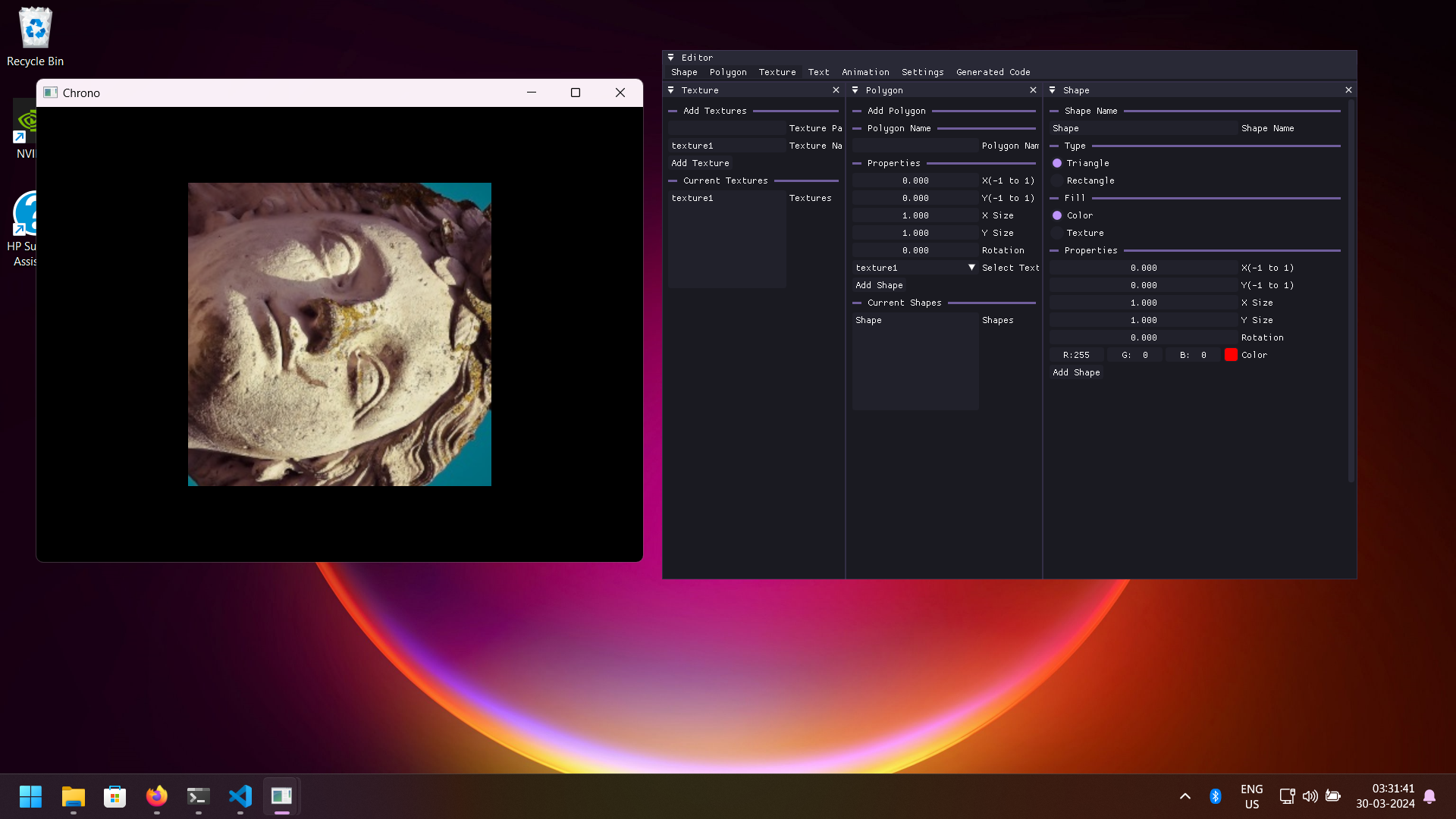1456x819 pixels.
Task: Open the battery tray icon
Action: coord(1332,796)
